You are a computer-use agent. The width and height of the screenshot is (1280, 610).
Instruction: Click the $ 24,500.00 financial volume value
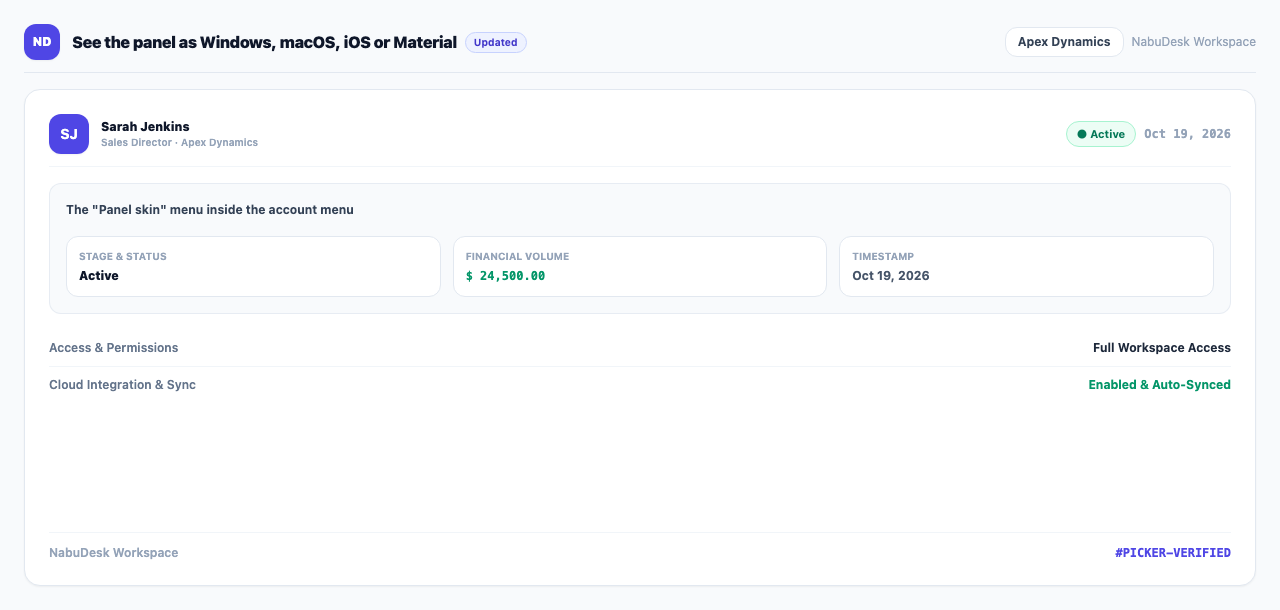505,276
